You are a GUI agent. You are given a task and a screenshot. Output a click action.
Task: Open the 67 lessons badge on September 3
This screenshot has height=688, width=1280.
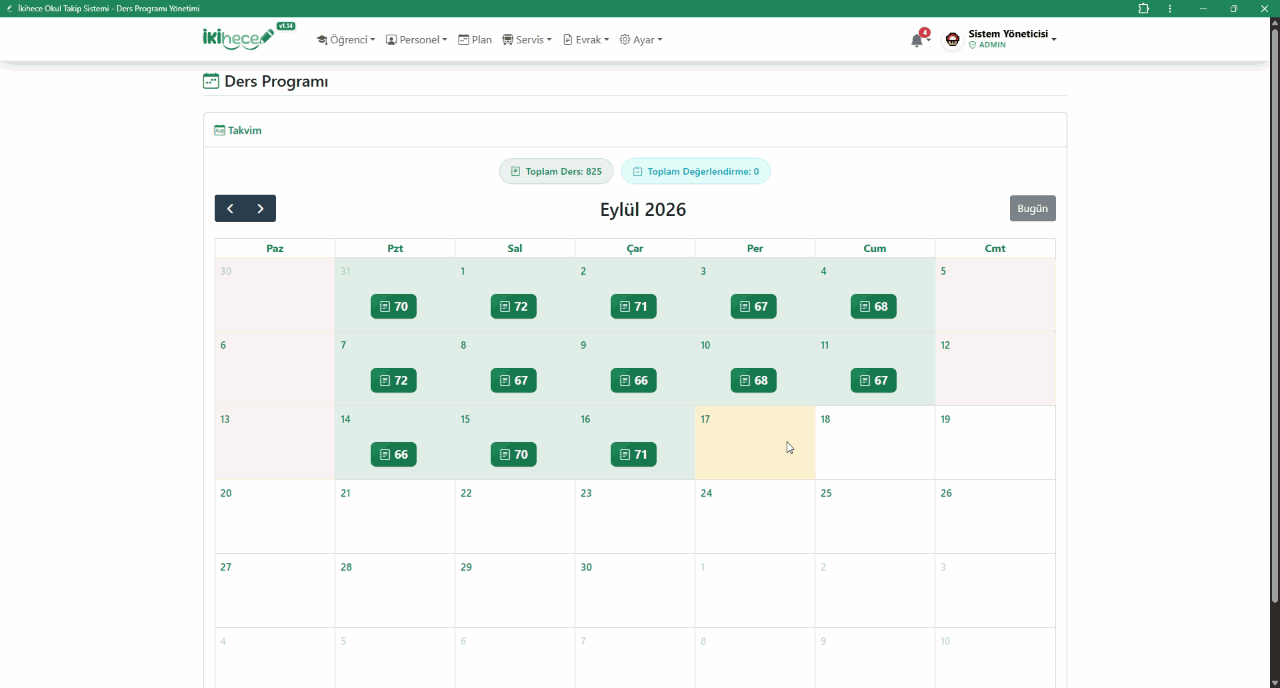tap(753, 306)
